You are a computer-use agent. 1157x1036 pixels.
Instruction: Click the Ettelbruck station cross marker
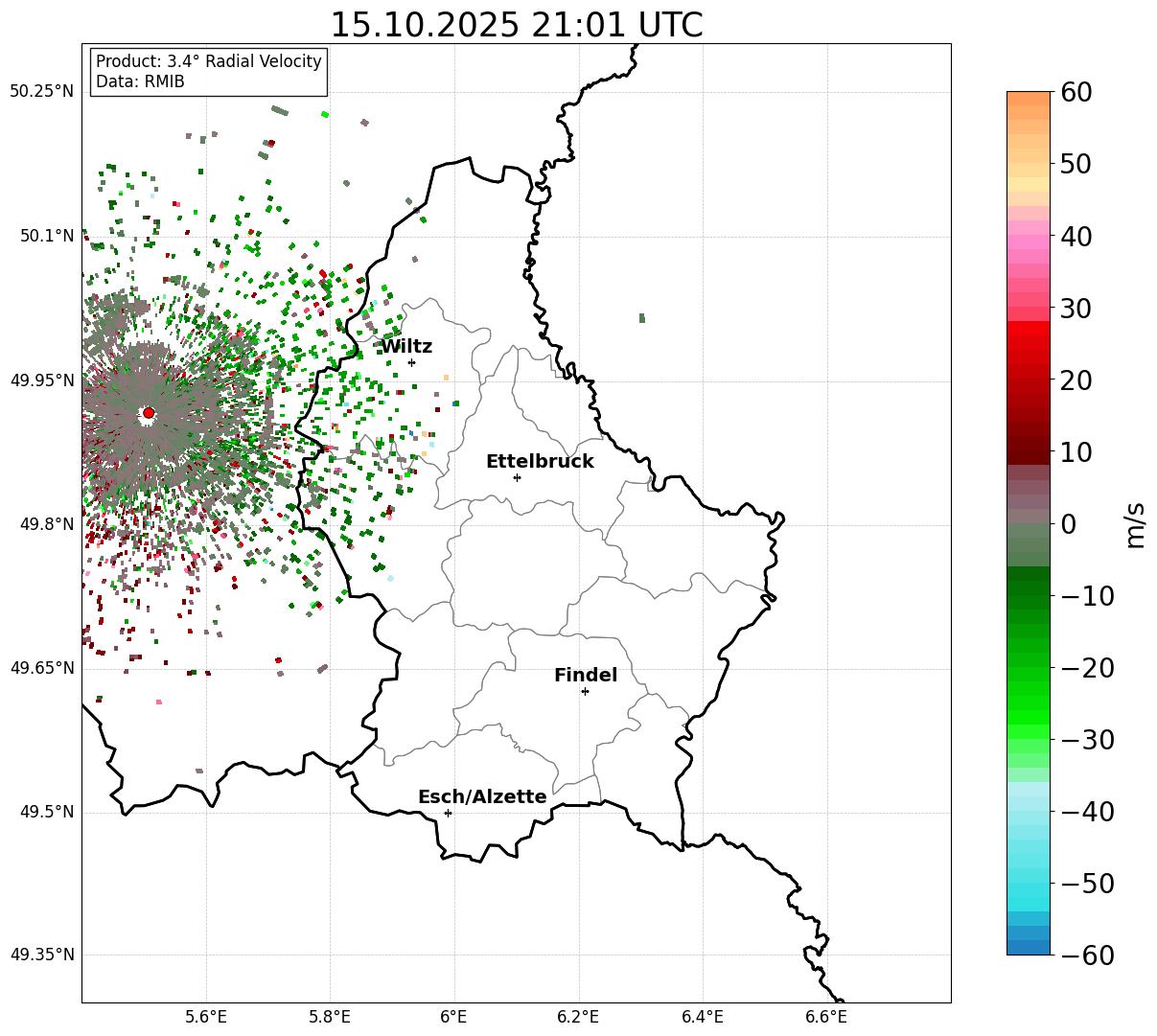coord(517,477)
